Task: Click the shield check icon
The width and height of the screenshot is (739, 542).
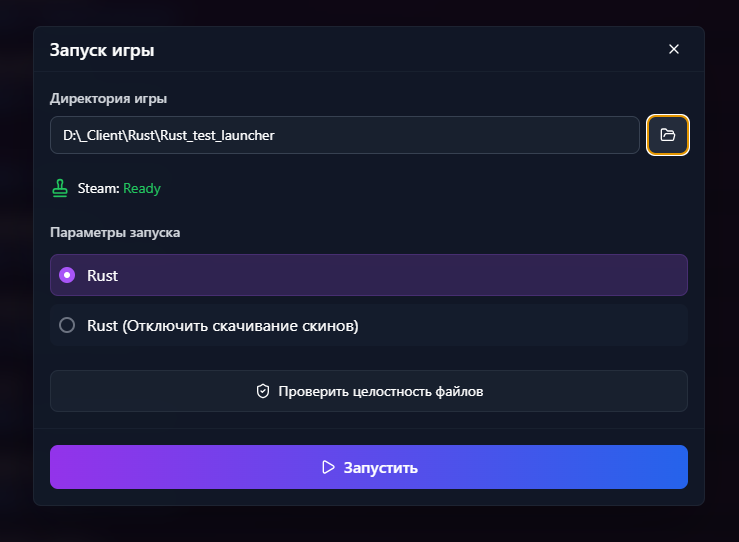Action: 263,391
